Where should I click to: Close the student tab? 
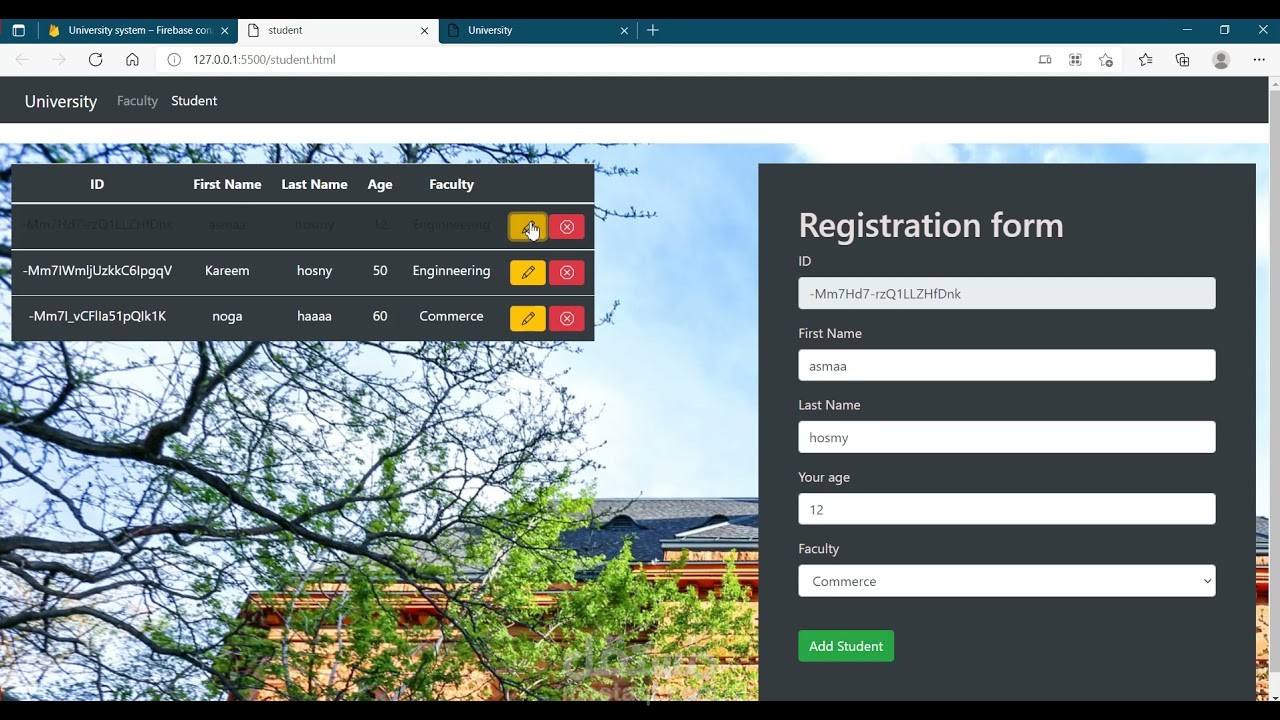click(424, 30)
